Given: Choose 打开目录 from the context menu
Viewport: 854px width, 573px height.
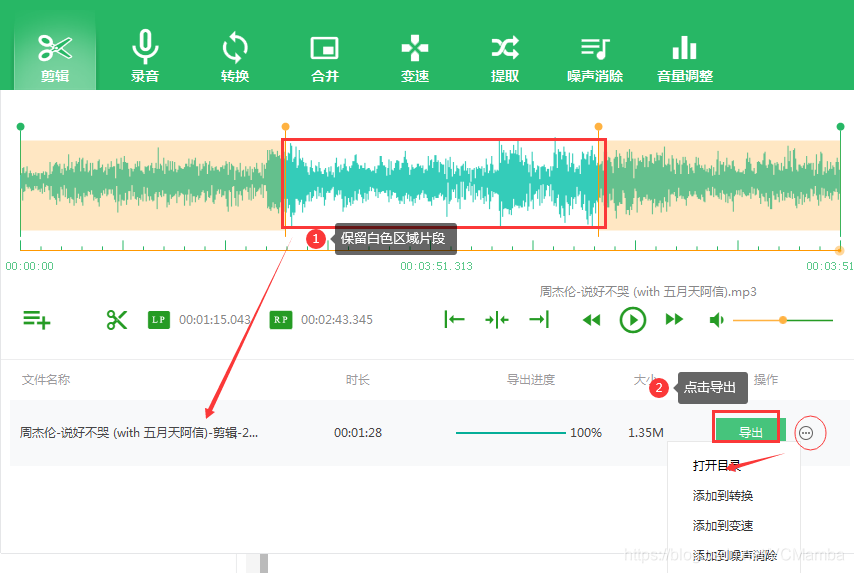Looking at the screenshot, I should [x=717, y=466].
